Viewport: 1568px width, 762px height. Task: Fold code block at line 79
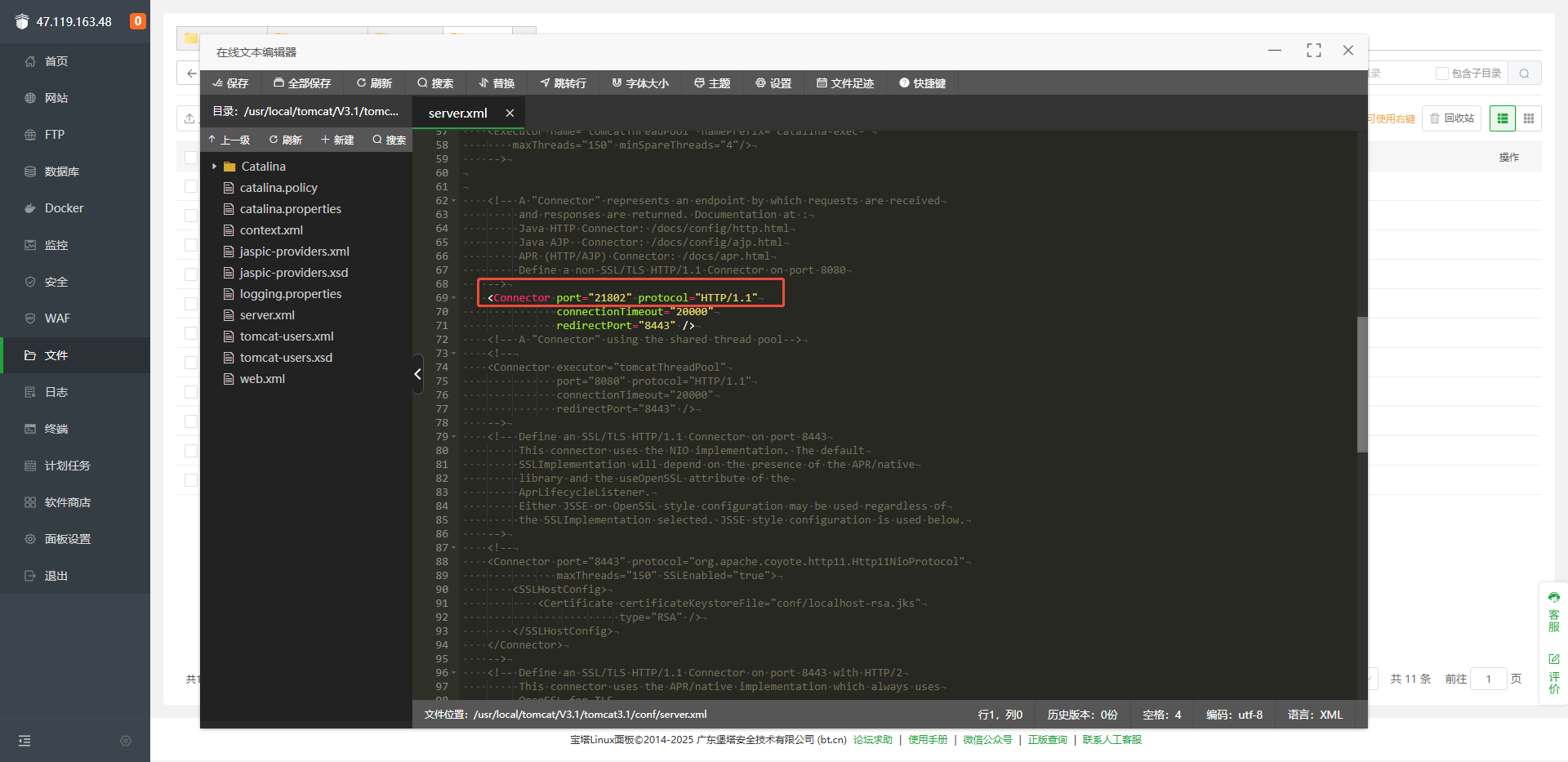coord(454,437)
